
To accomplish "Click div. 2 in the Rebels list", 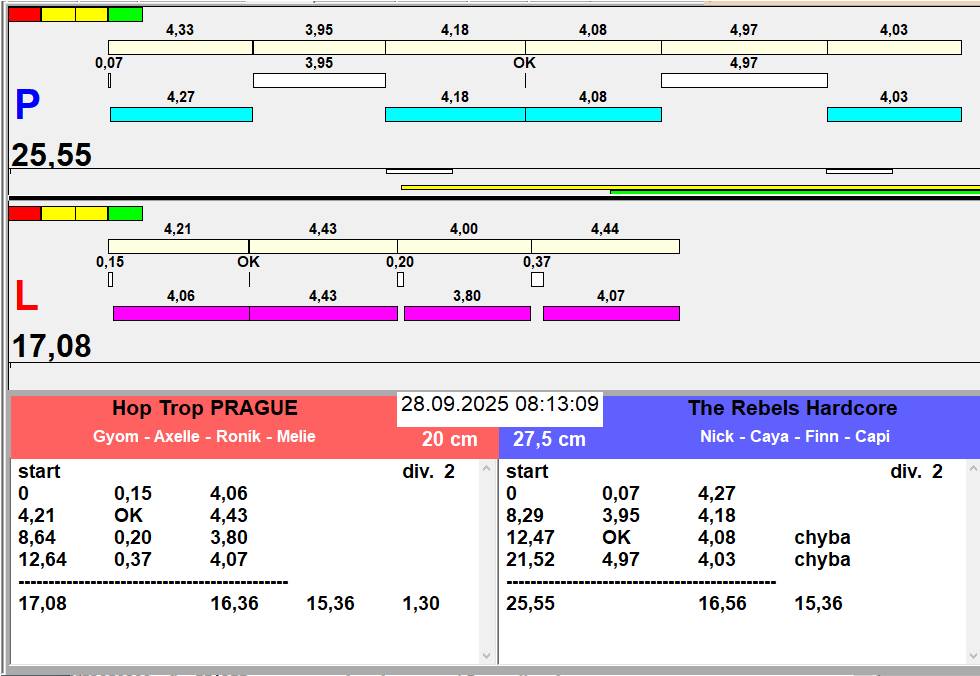I will [x=916, y=471].
